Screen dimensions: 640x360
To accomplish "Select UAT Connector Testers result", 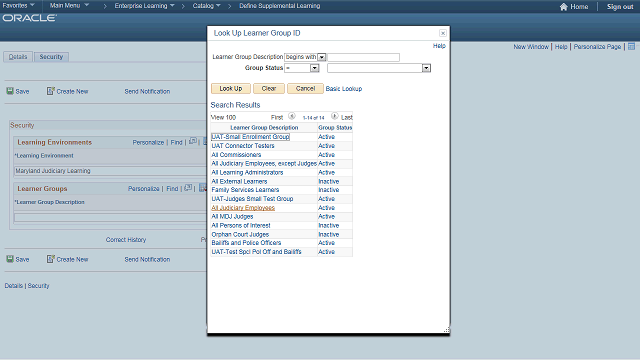I will point(243,146).
